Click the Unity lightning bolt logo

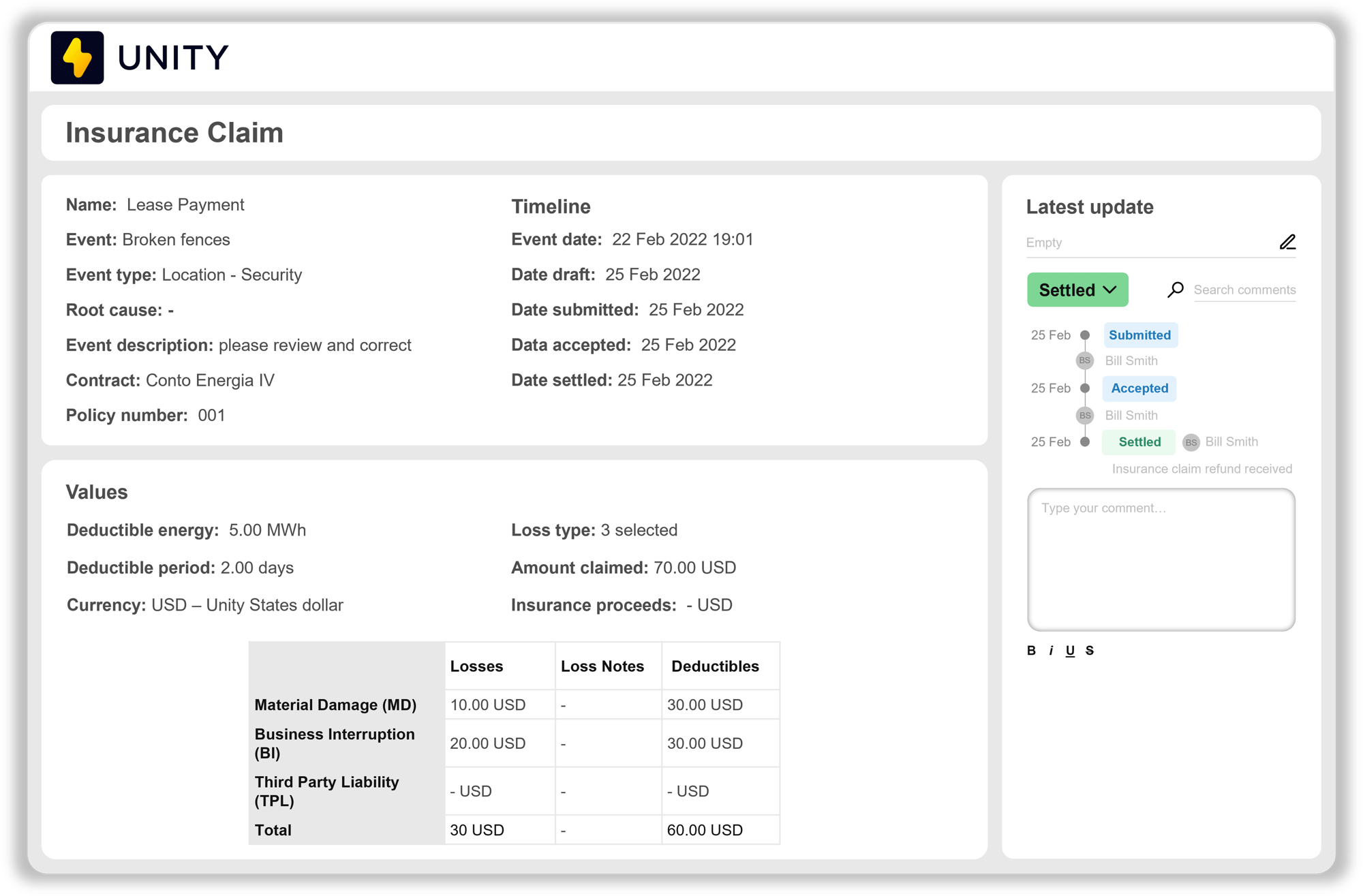(x=77, y=58)
